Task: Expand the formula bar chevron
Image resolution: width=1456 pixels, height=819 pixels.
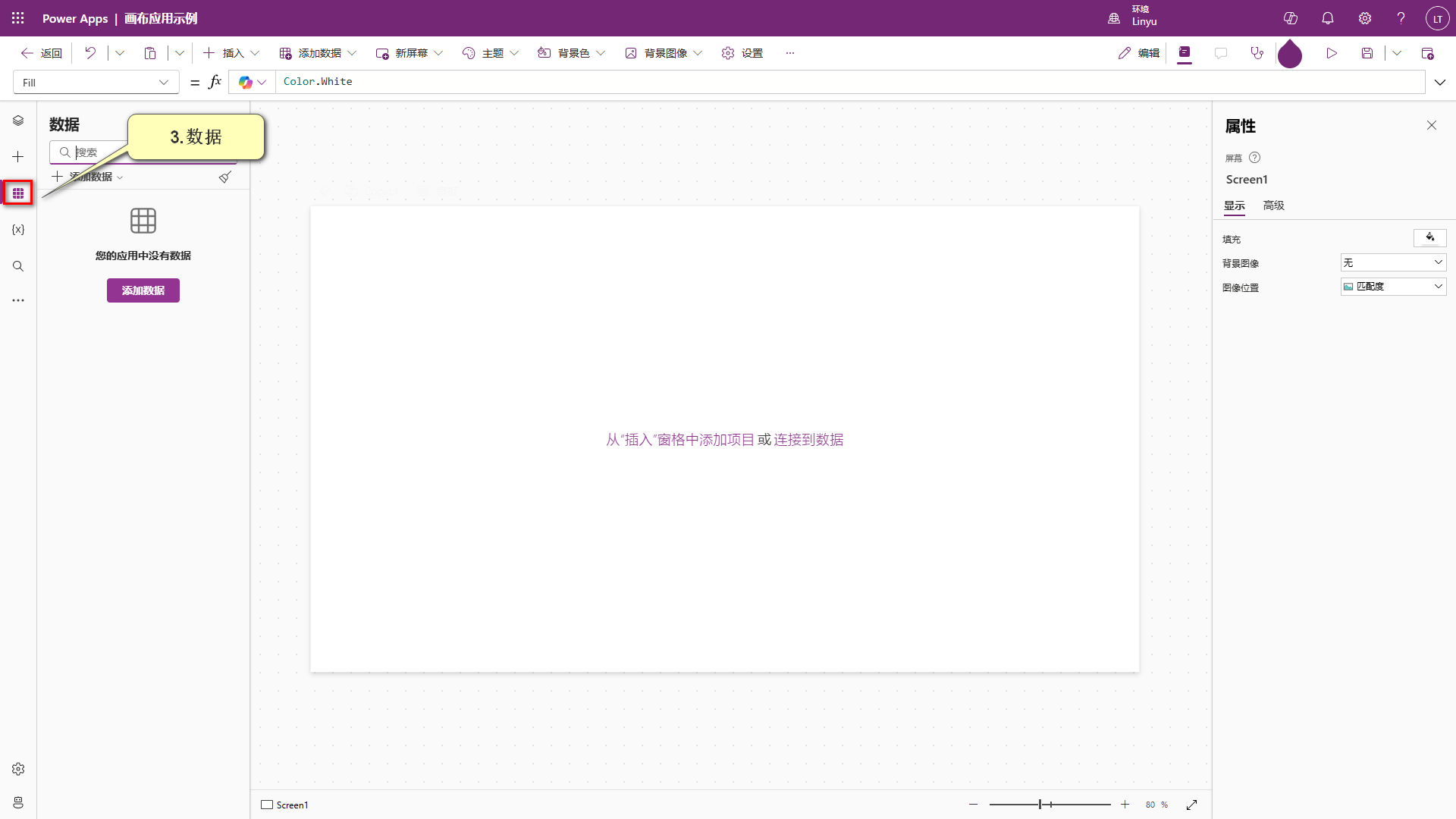Action: [x=1440, y=83]
